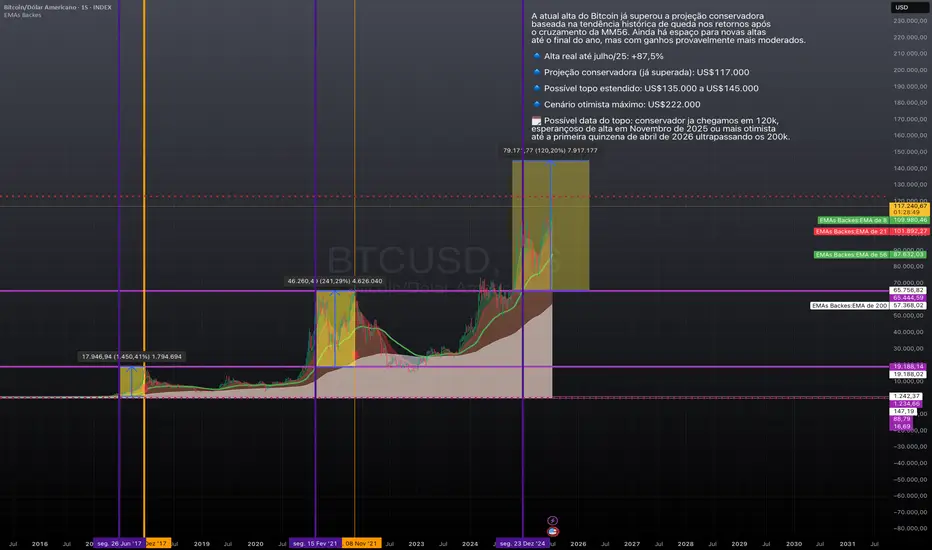Select the 'Possível topo estendido' line
This screenshot has width=932, height=550.
[x=646, y=89]
